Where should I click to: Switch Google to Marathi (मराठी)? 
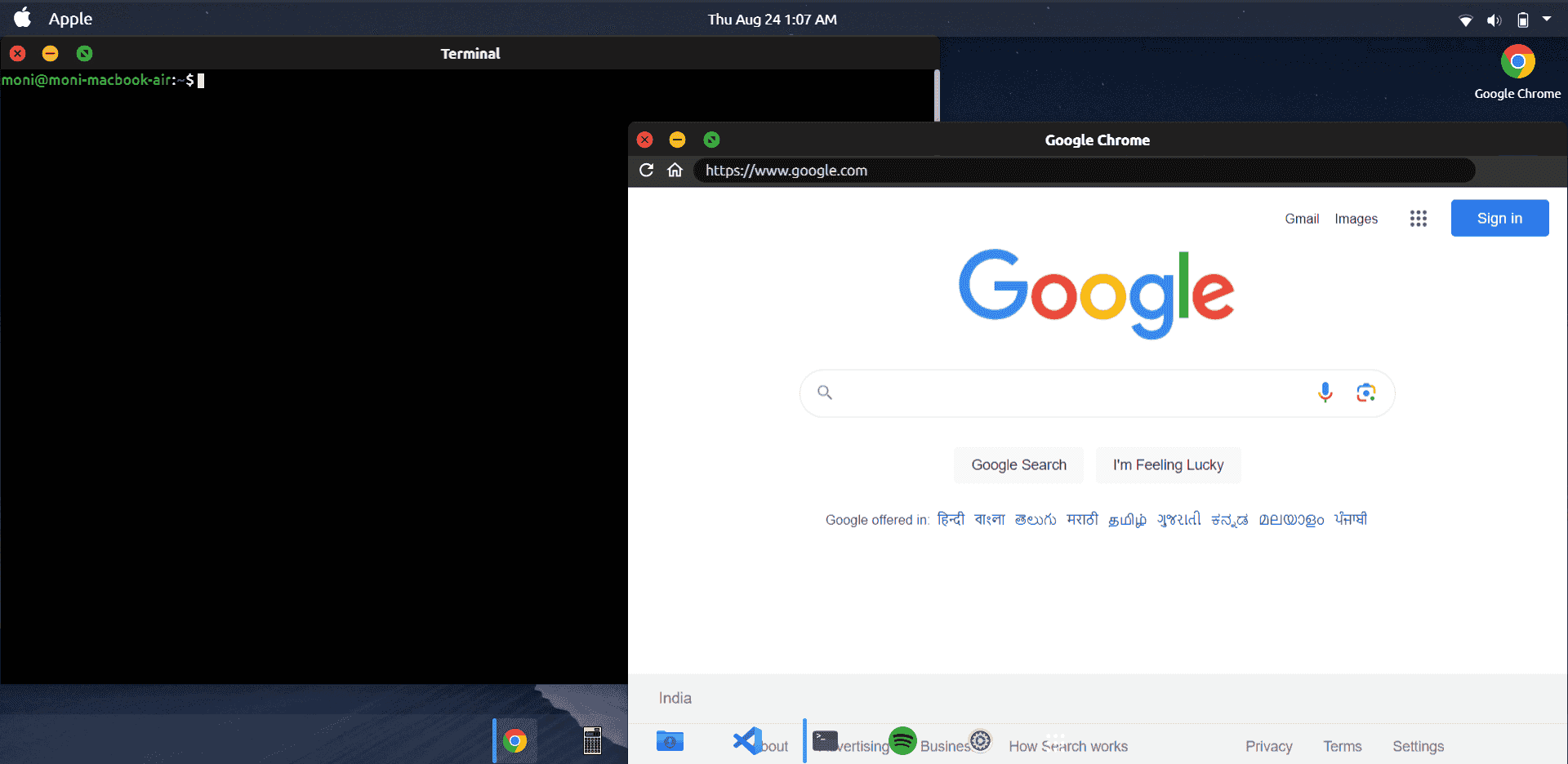tap(1082, 519)
